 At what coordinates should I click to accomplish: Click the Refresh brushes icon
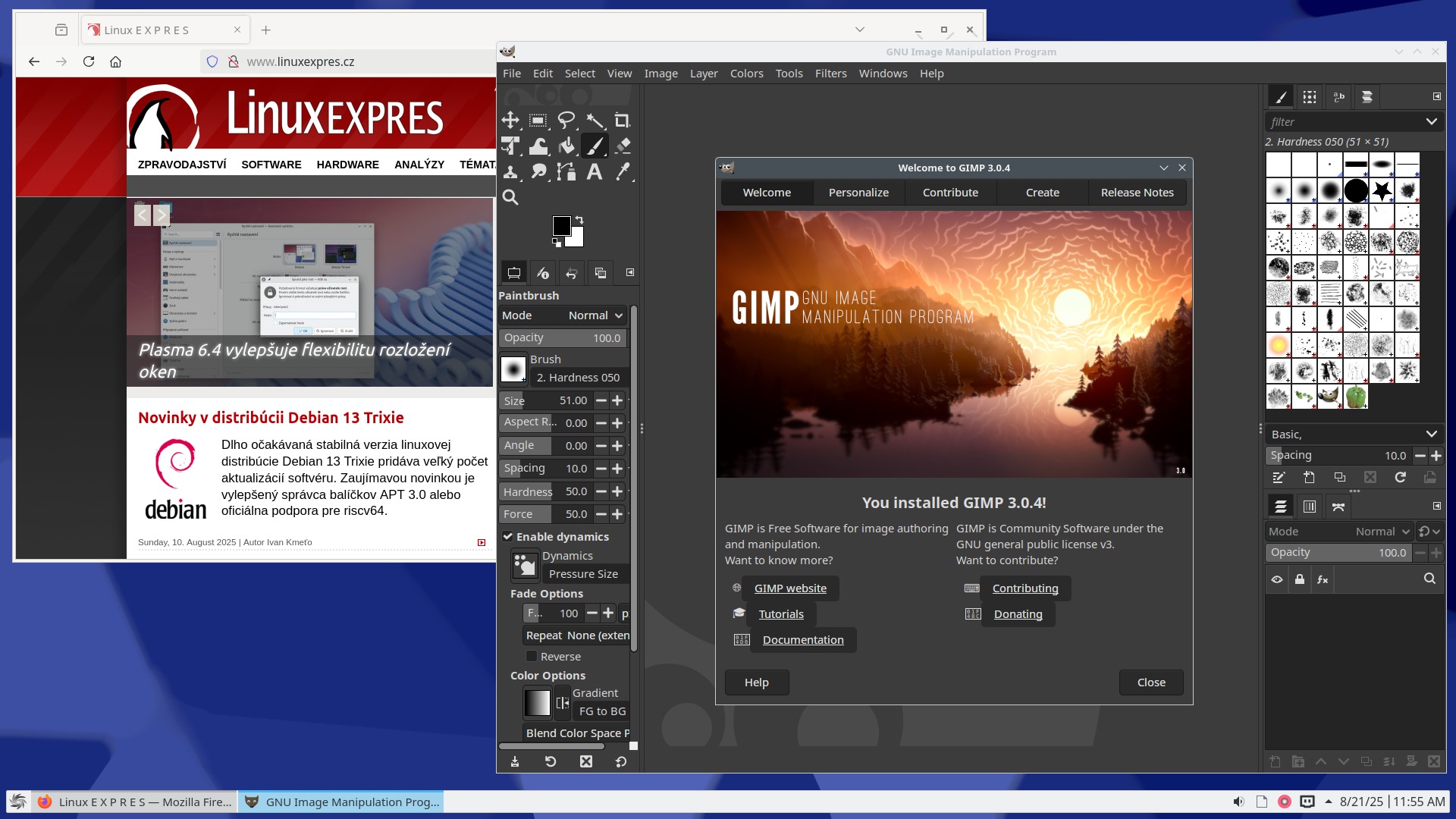pyautogui.click(x=1400, y=477)
